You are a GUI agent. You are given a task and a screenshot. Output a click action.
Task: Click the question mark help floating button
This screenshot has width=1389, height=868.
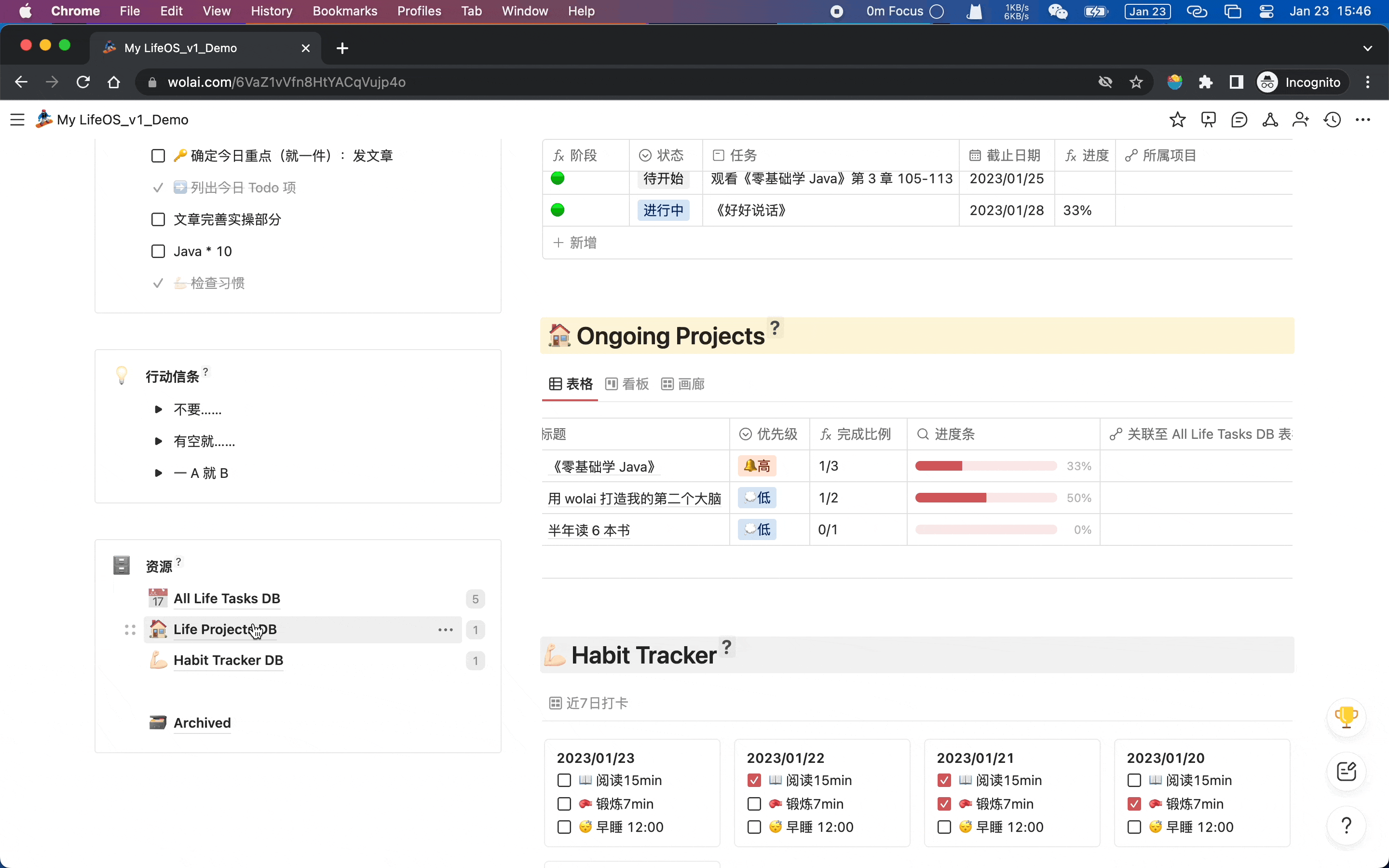(1346, 826)
